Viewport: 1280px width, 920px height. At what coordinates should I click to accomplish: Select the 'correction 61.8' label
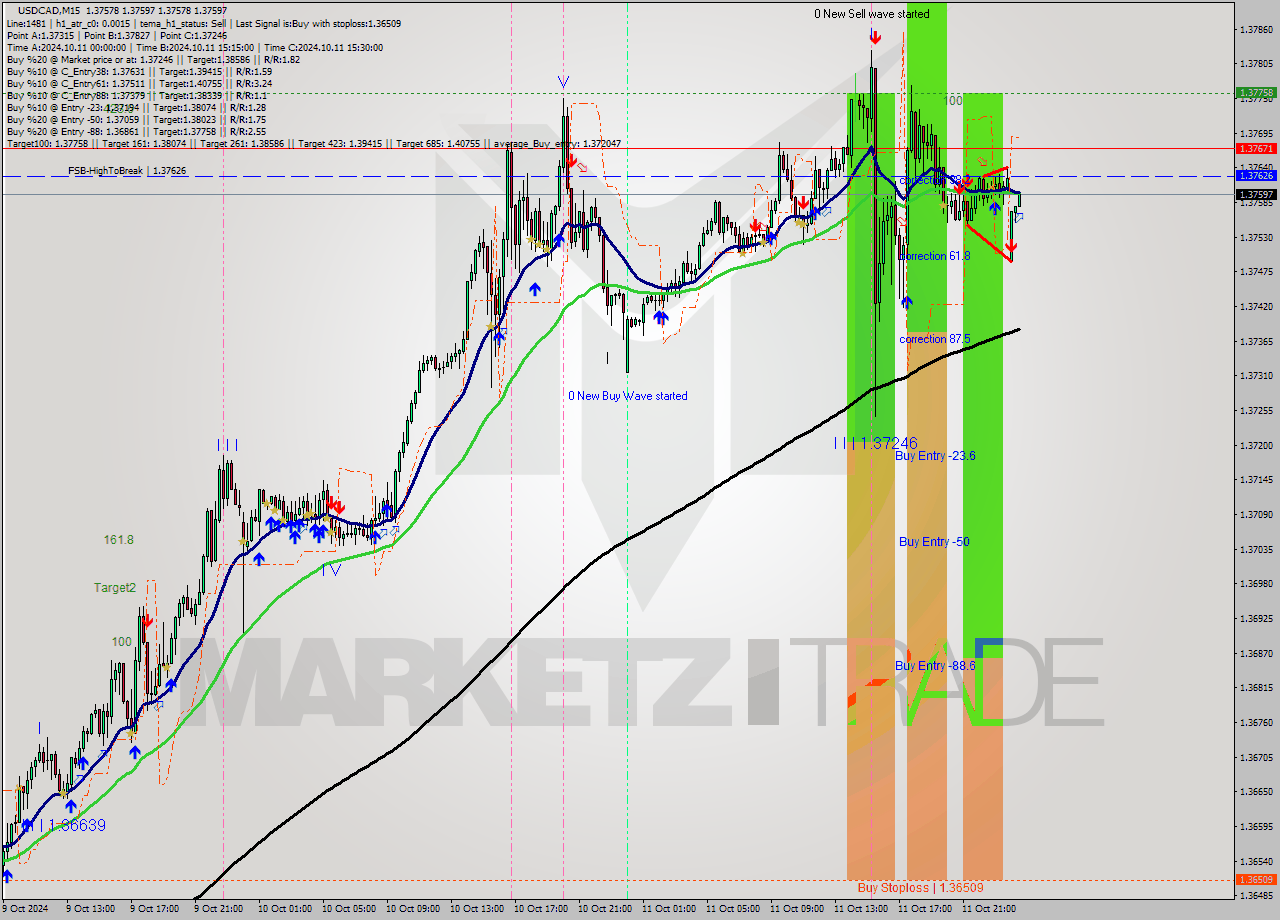pyautogui.click(x=935, y=256)
